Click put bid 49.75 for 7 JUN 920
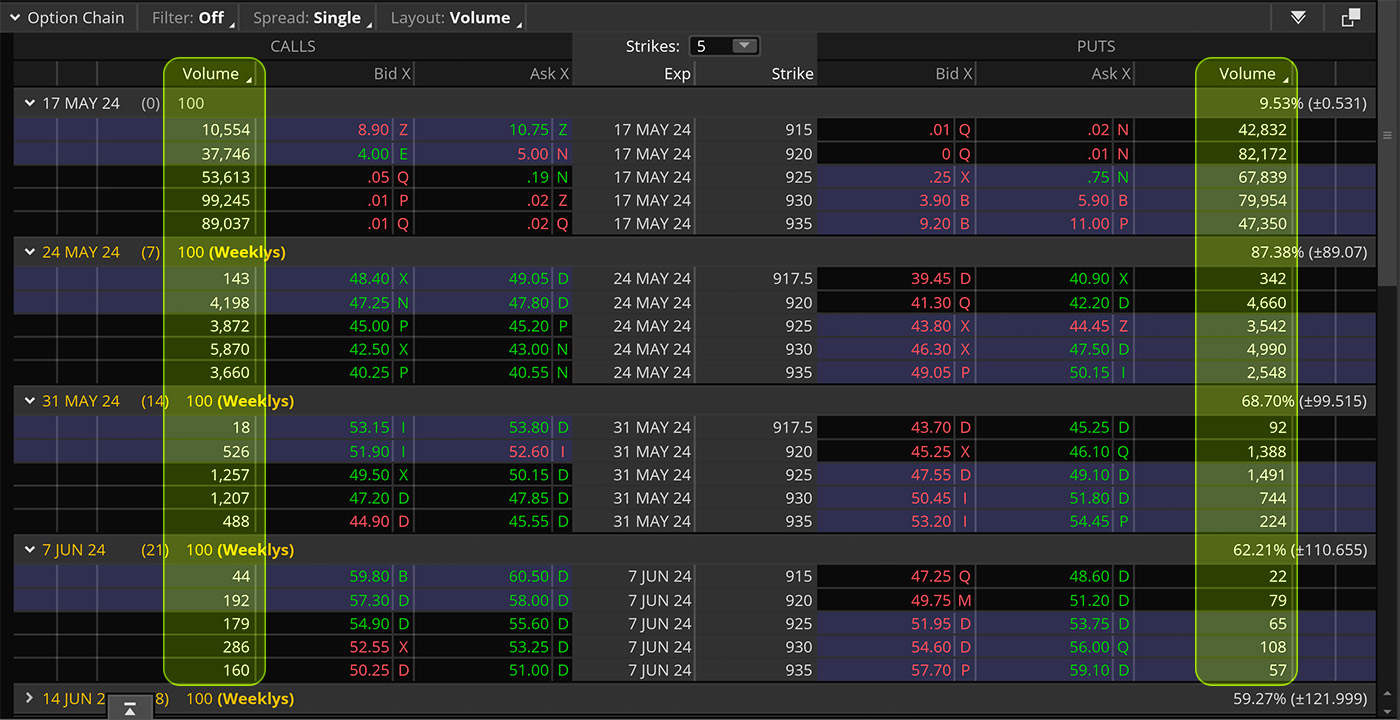 (x=932, y=601)
